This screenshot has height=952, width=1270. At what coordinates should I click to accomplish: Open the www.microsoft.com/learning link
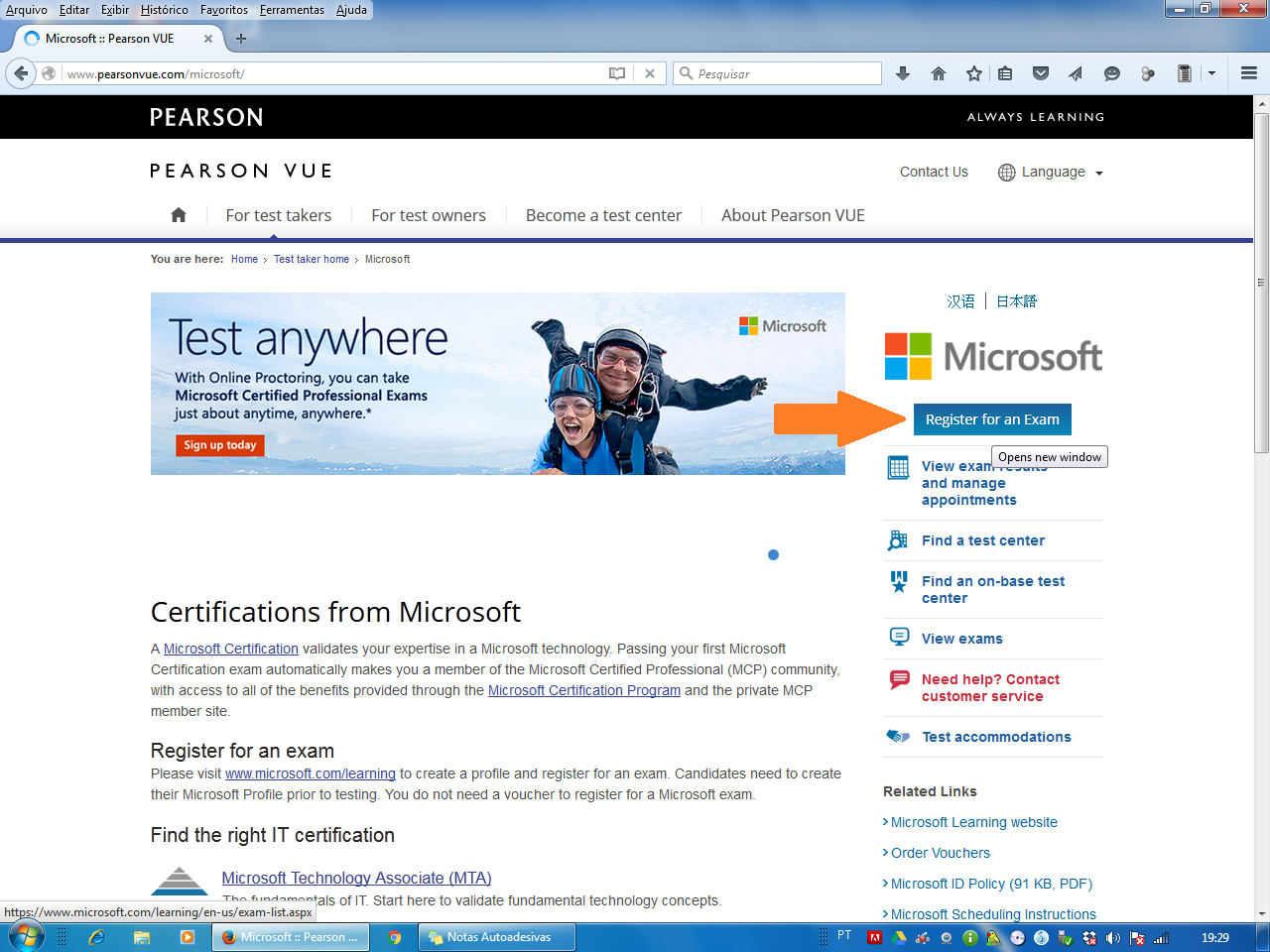pyautogui.click(x=311, y=773)
